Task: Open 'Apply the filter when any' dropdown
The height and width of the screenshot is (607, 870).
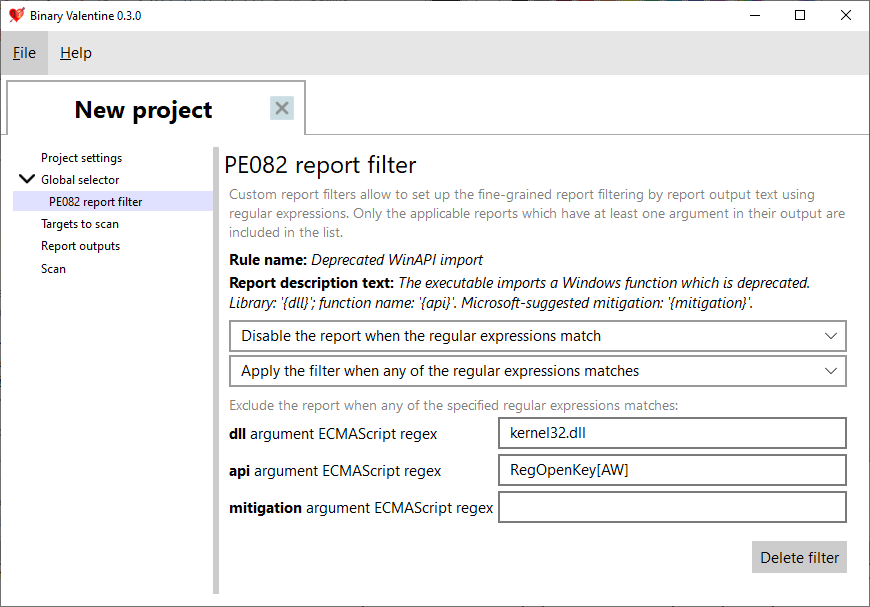Action: click(x=538, y=371)
